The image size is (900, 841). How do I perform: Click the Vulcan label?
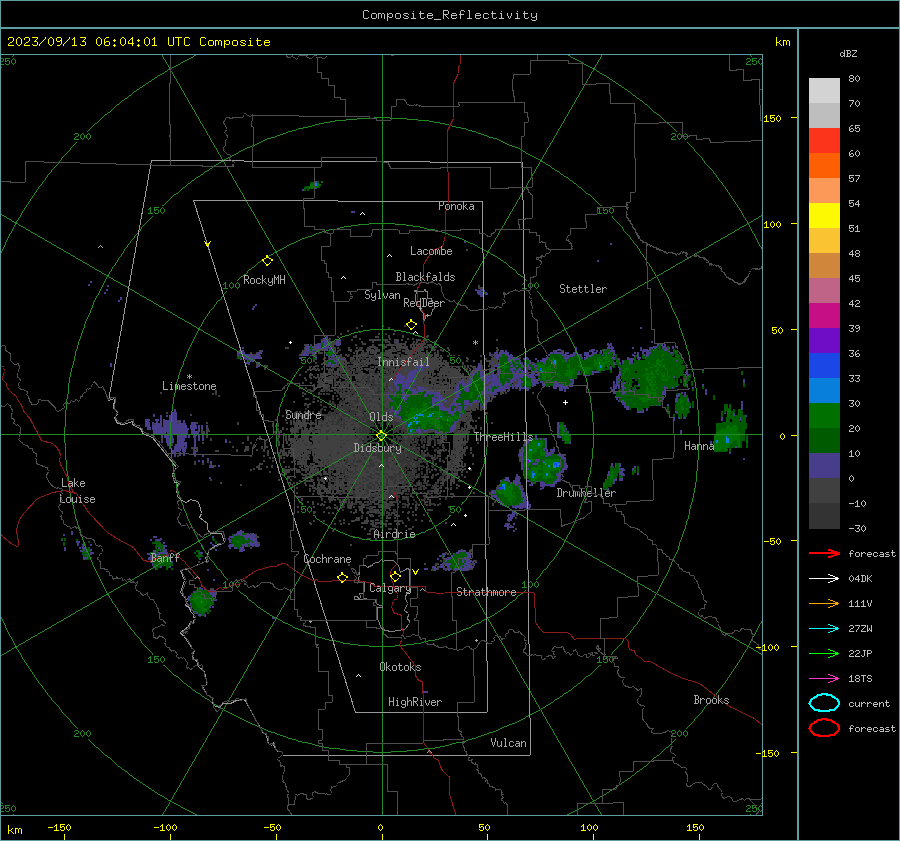508,743
